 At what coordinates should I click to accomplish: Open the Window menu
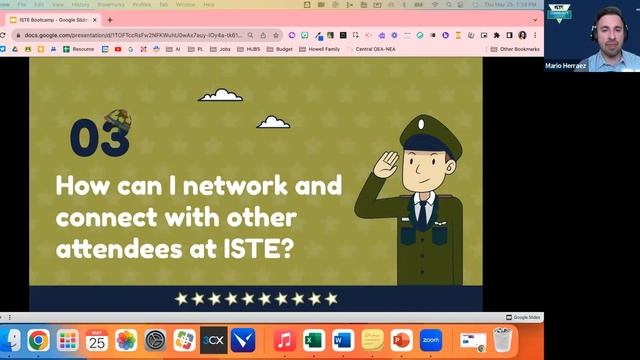pos(185,4)
